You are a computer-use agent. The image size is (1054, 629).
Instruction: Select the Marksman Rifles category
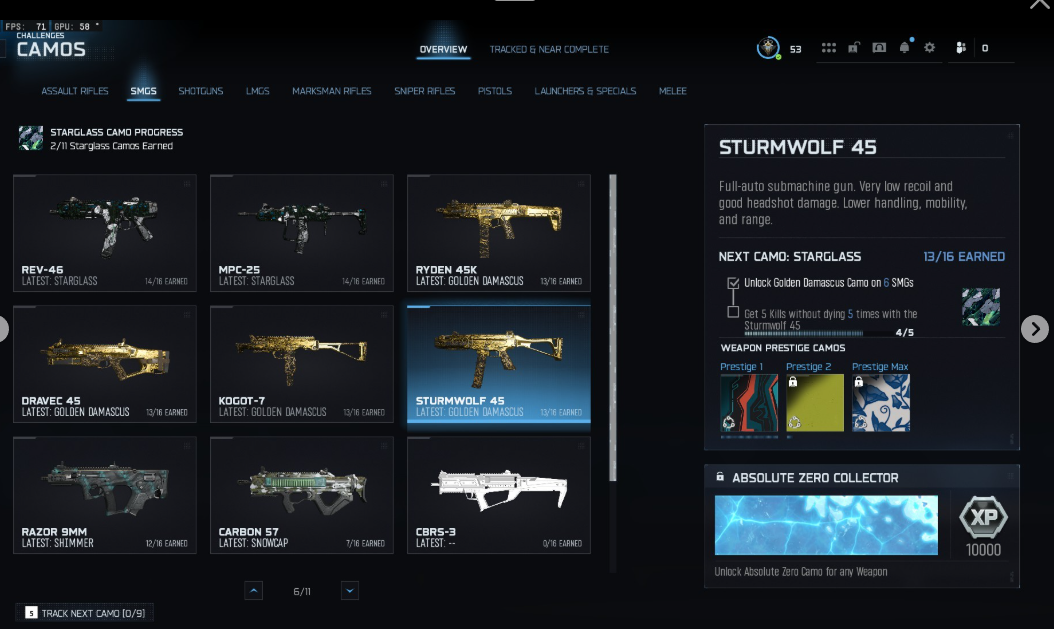coord(331,91)
